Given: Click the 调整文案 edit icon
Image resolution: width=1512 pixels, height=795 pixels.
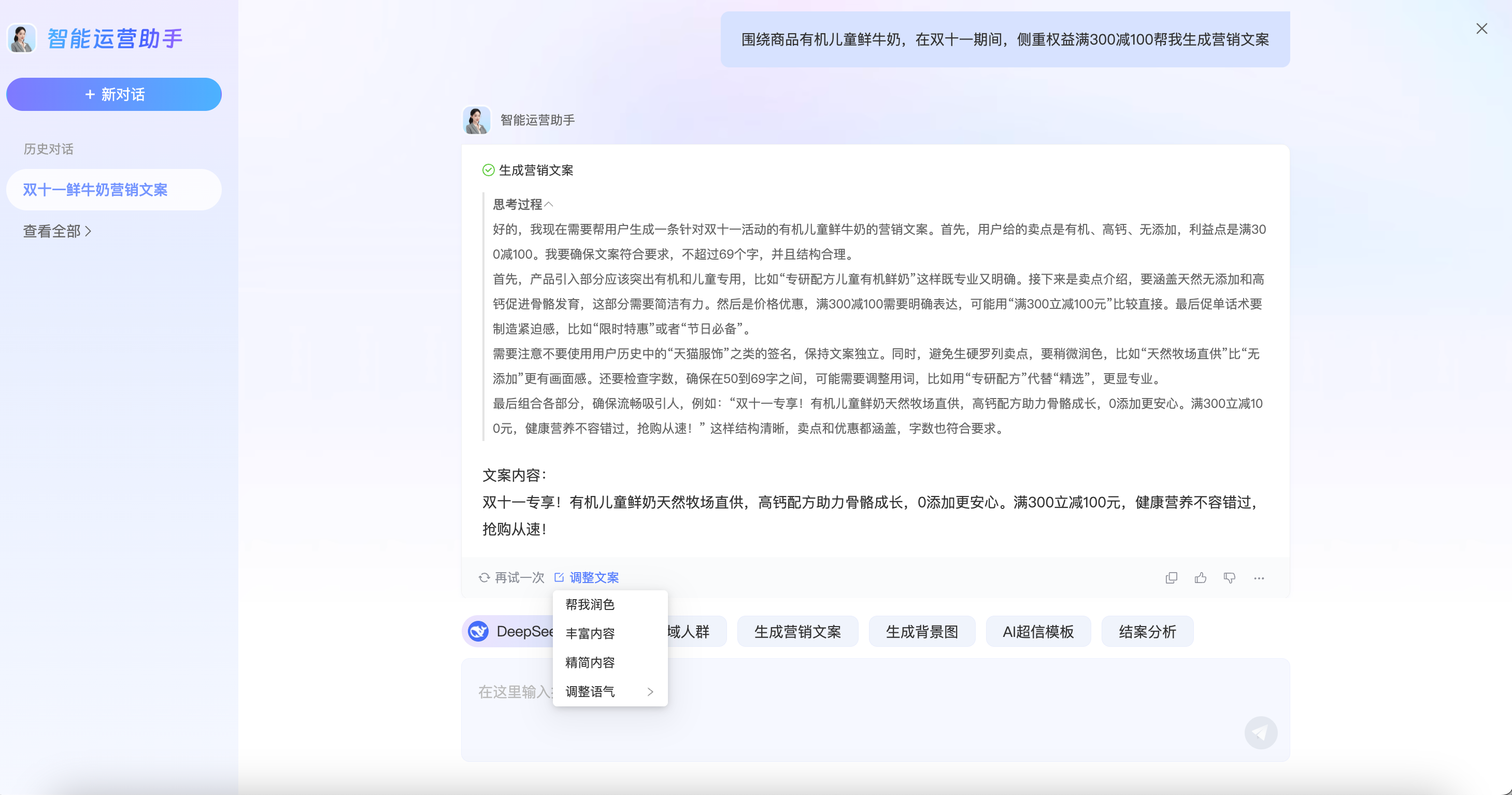Looking at the screenshot, I should point(559,578).
